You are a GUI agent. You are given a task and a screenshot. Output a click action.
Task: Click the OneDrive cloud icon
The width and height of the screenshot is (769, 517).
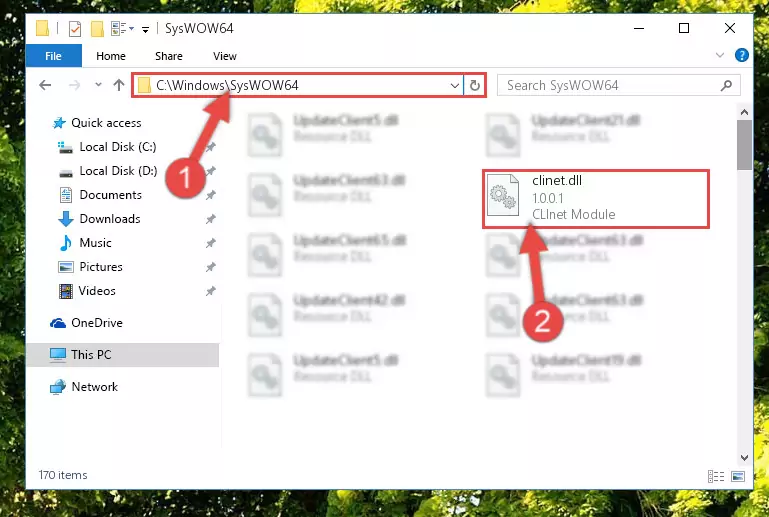click(x=58, y=323)
